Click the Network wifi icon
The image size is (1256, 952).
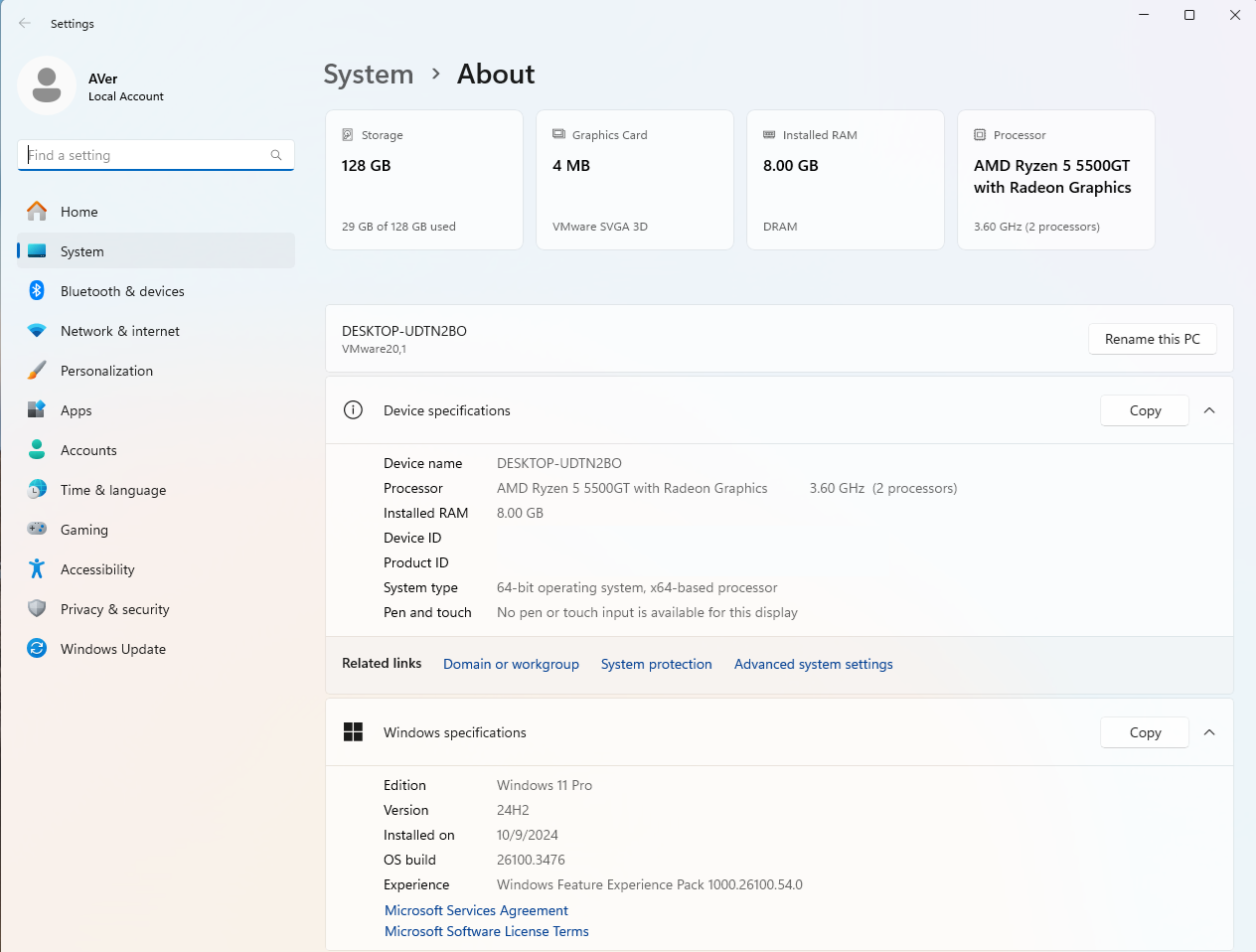(x=37, y=331)
